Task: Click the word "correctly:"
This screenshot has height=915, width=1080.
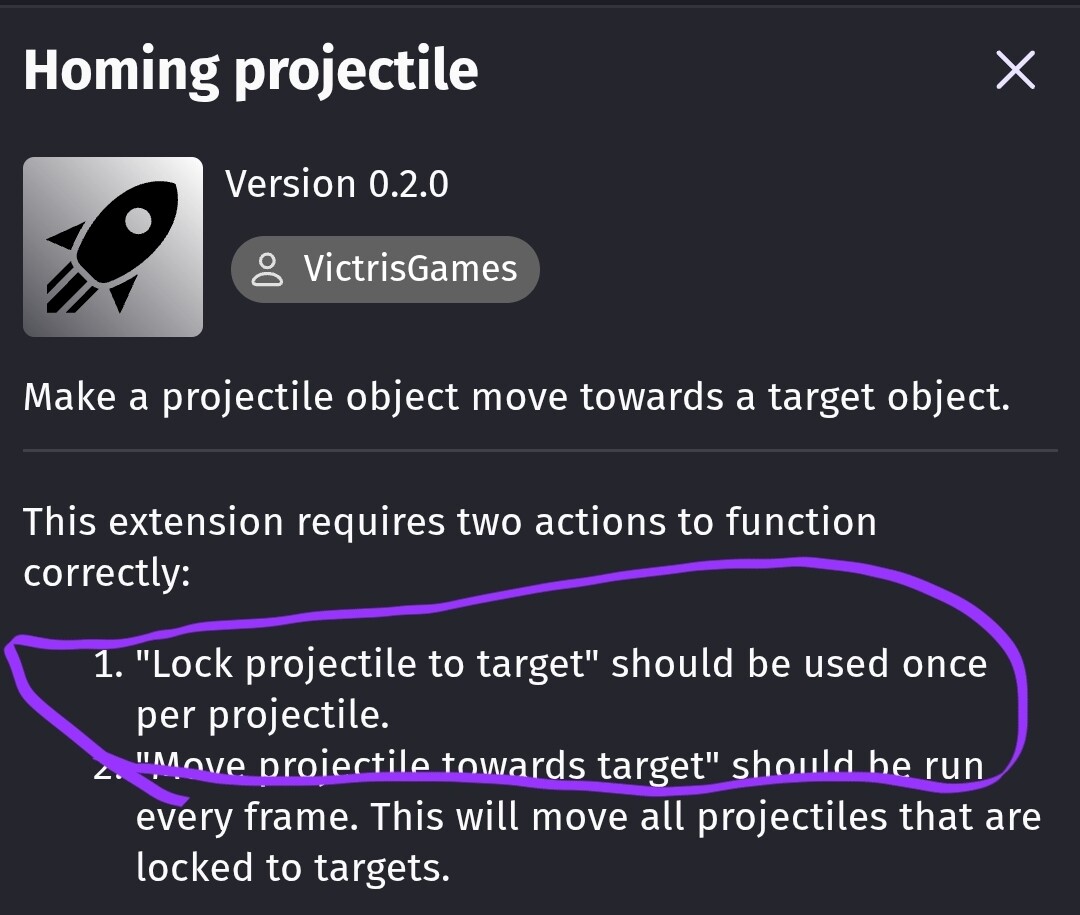Action: point(106,572)
